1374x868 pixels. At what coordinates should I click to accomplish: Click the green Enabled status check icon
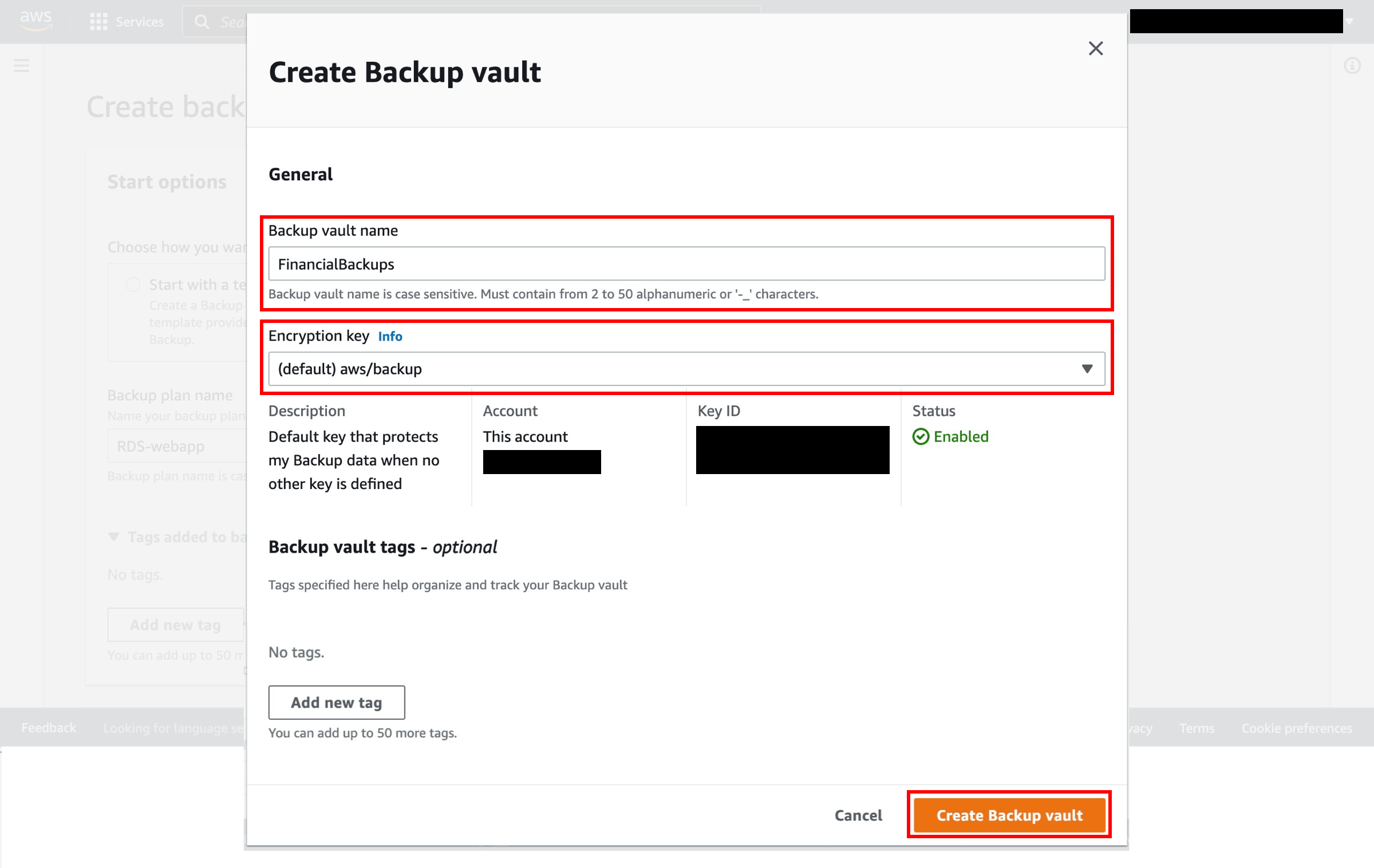921,437
